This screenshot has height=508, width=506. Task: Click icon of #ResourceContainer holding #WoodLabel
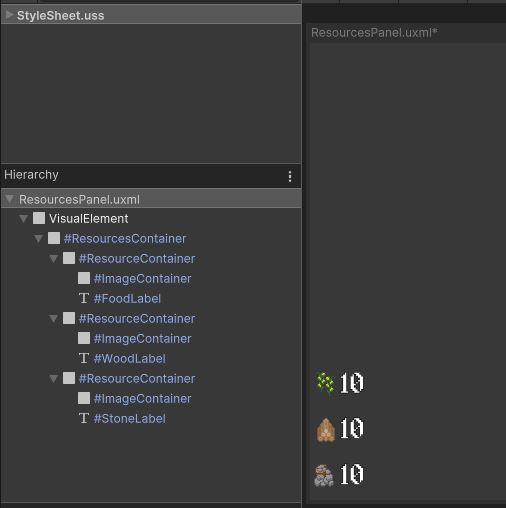pyautogui.click(x=69, y=318)
